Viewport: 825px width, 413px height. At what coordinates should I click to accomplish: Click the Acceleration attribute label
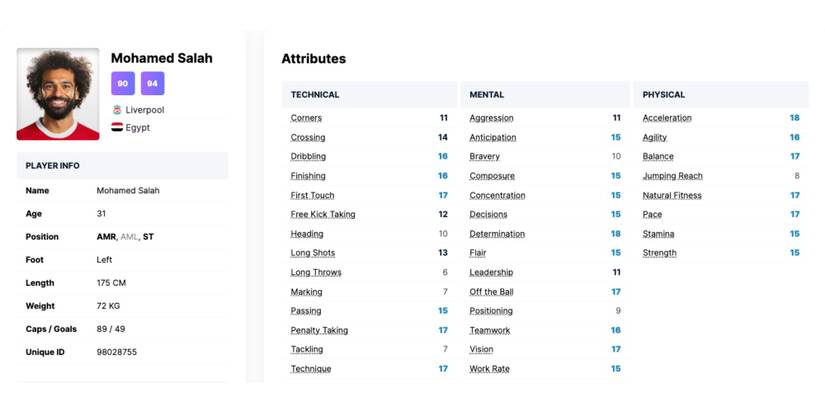[667, 118]
